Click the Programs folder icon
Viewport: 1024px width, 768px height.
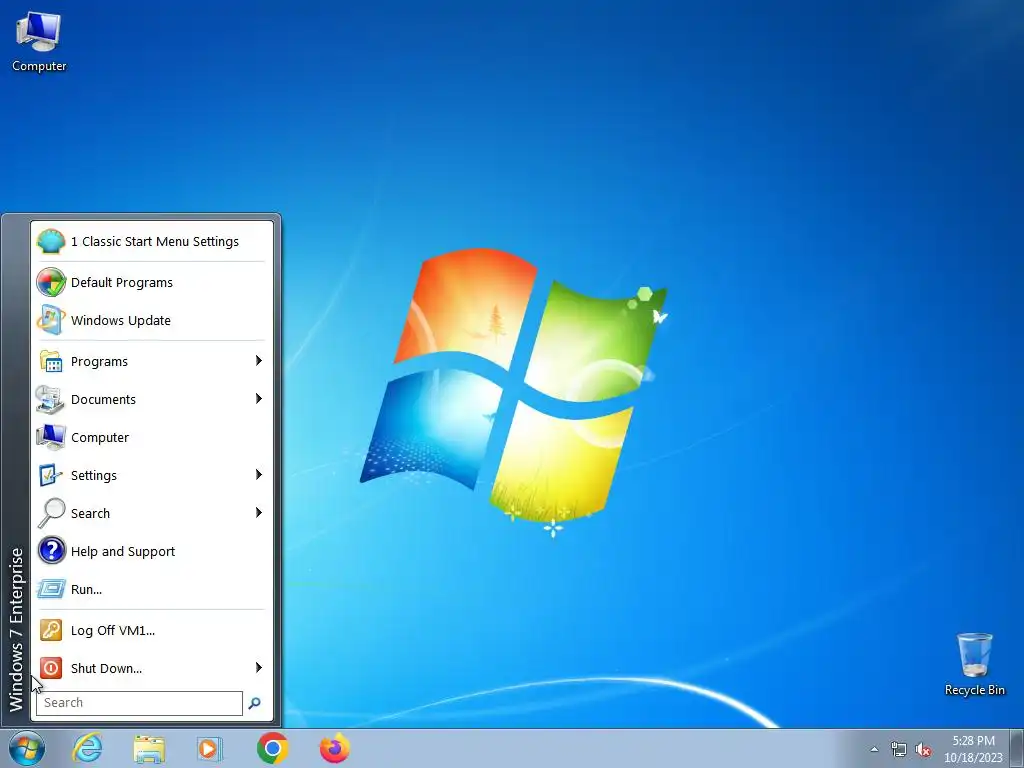click(x=51, y=361)
